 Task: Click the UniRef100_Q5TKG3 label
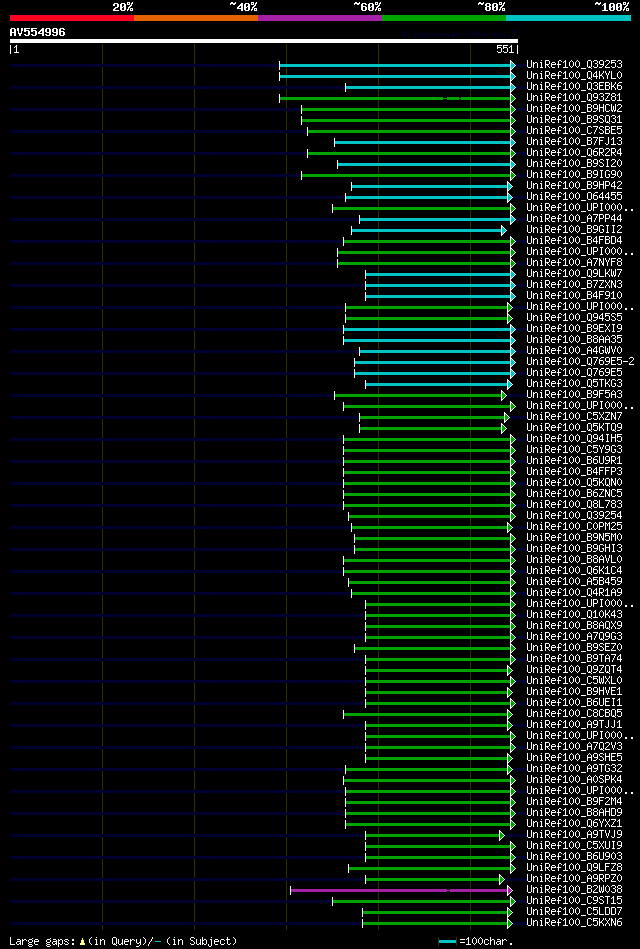coord(575,384)
